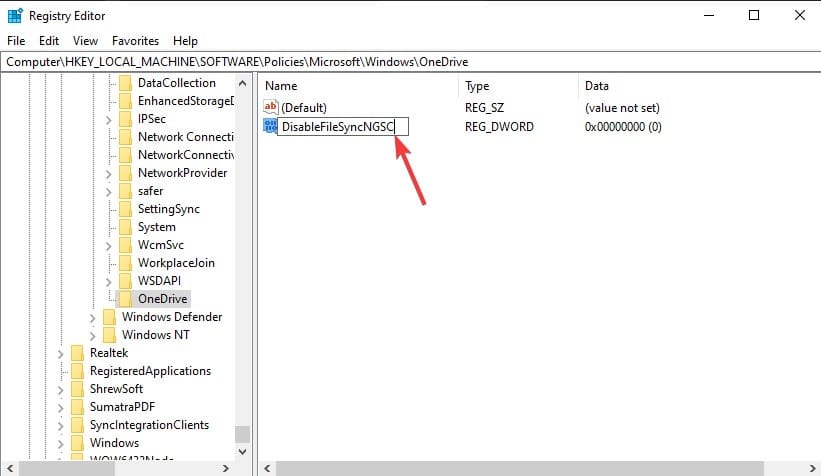The image size is (821, 476).
Task: Click the NetworkConnectiv folder icon
Action: point(126,155)
